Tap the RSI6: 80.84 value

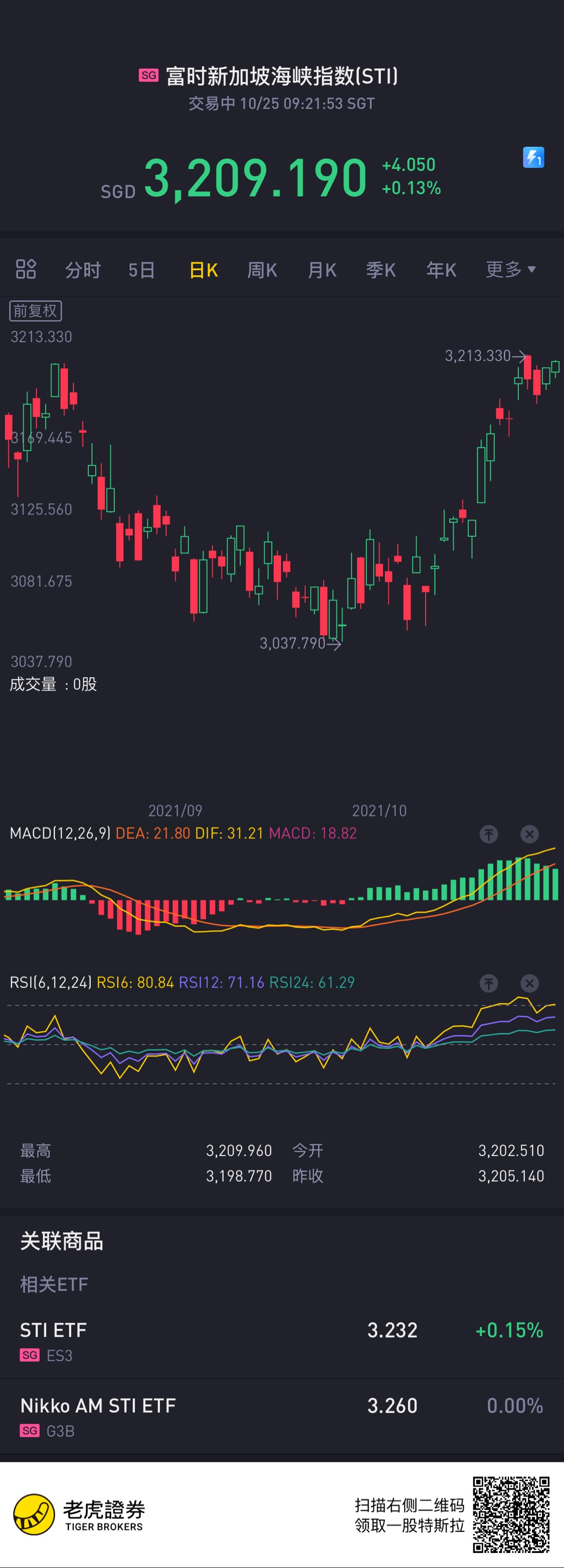pos(135,983)
